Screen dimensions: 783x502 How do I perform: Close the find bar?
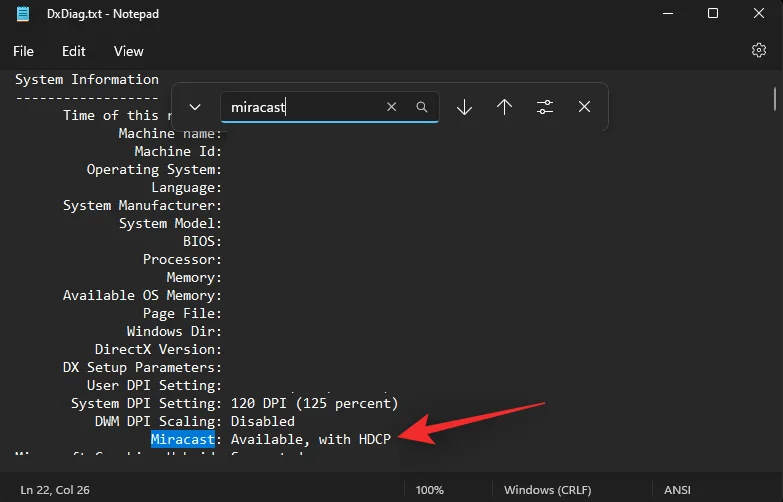(x=584, y=106)
